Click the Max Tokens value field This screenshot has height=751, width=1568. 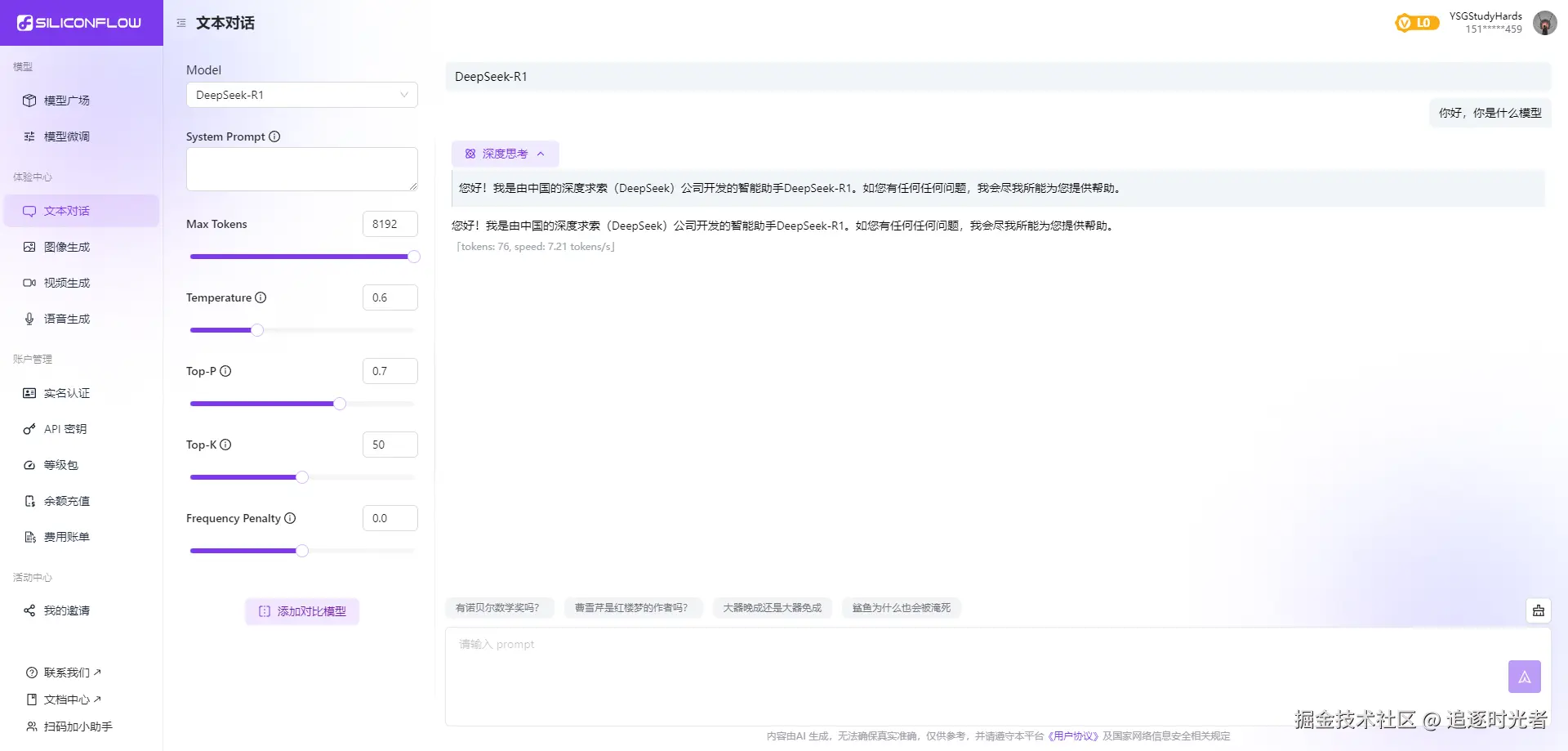(390, 224)
